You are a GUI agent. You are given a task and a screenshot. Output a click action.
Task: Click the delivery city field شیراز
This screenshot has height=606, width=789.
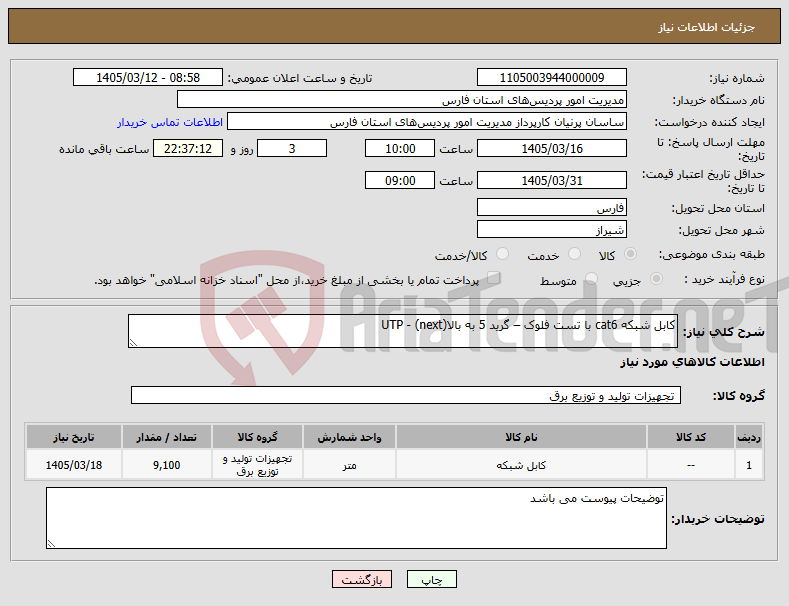(x=551, y=230)
